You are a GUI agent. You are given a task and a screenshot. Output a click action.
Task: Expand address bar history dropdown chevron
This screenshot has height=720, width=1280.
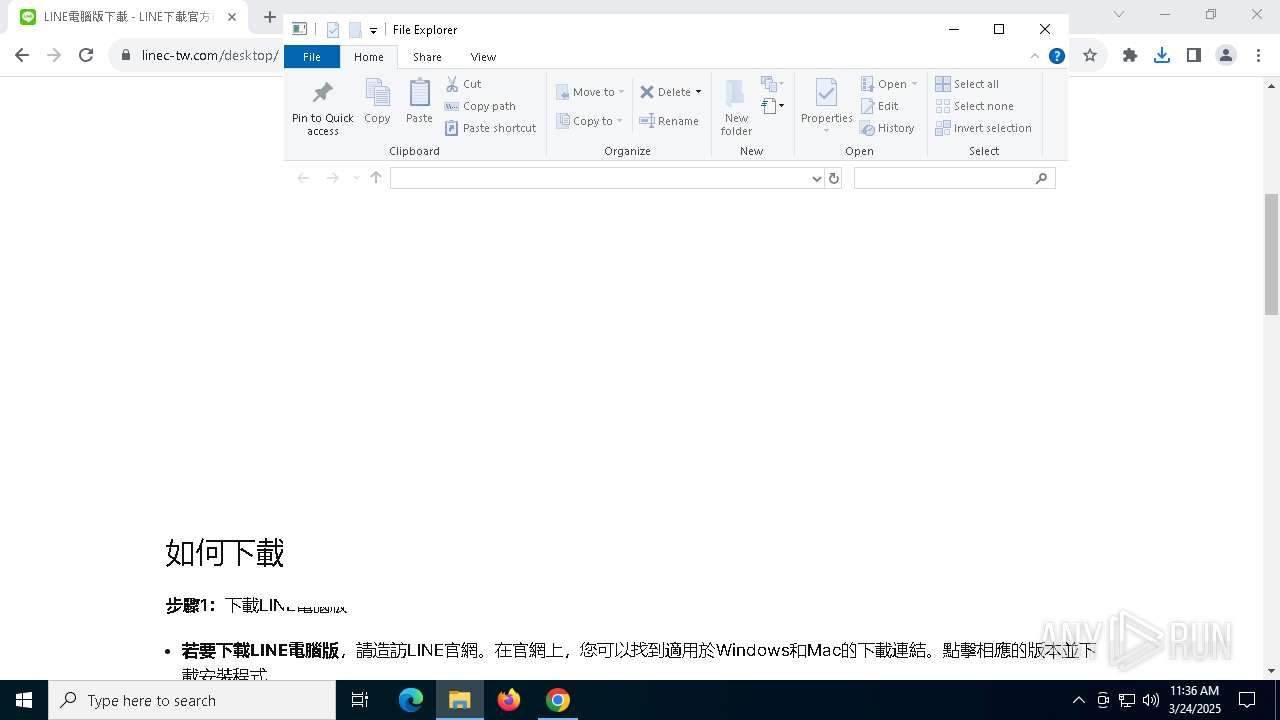pos(818,179)
